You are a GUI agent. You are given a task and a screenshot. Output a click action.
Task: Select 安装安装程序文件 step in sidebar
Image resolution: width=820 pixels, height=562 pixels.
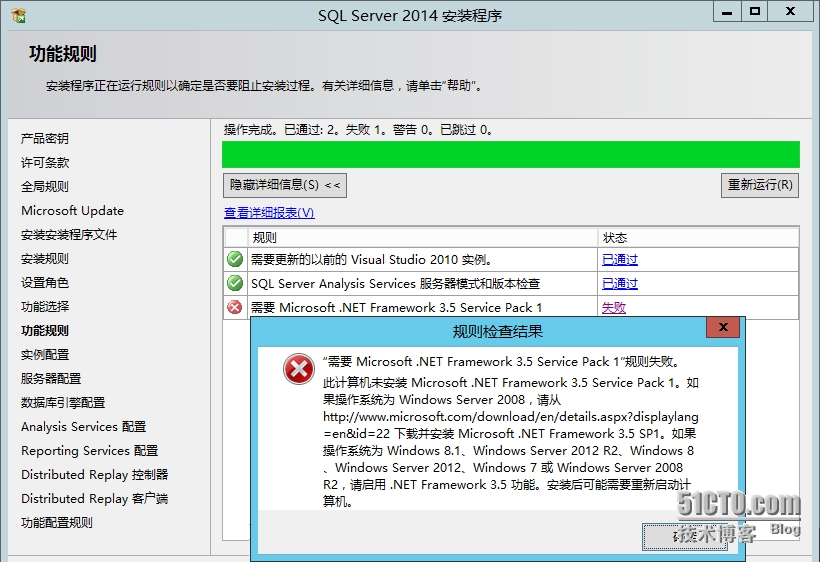(69, 235)
